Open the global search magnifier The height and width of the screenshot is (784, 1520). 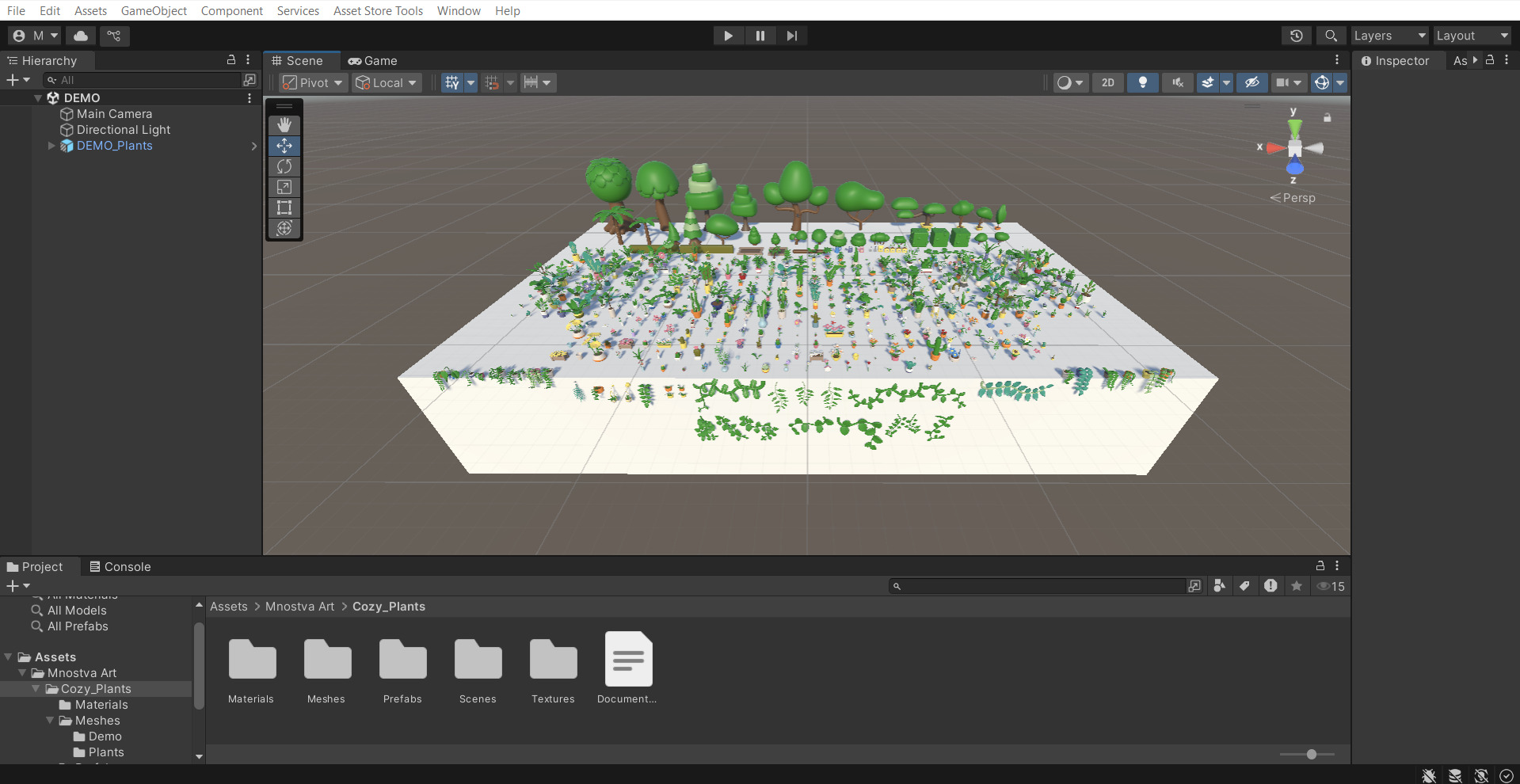pos(1331,36)
